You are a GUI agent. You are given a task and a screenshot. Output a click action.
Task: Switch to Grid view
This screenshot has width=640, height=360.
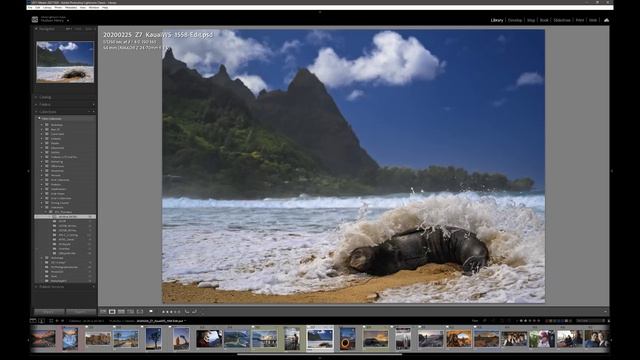click(x=103, y=311)
